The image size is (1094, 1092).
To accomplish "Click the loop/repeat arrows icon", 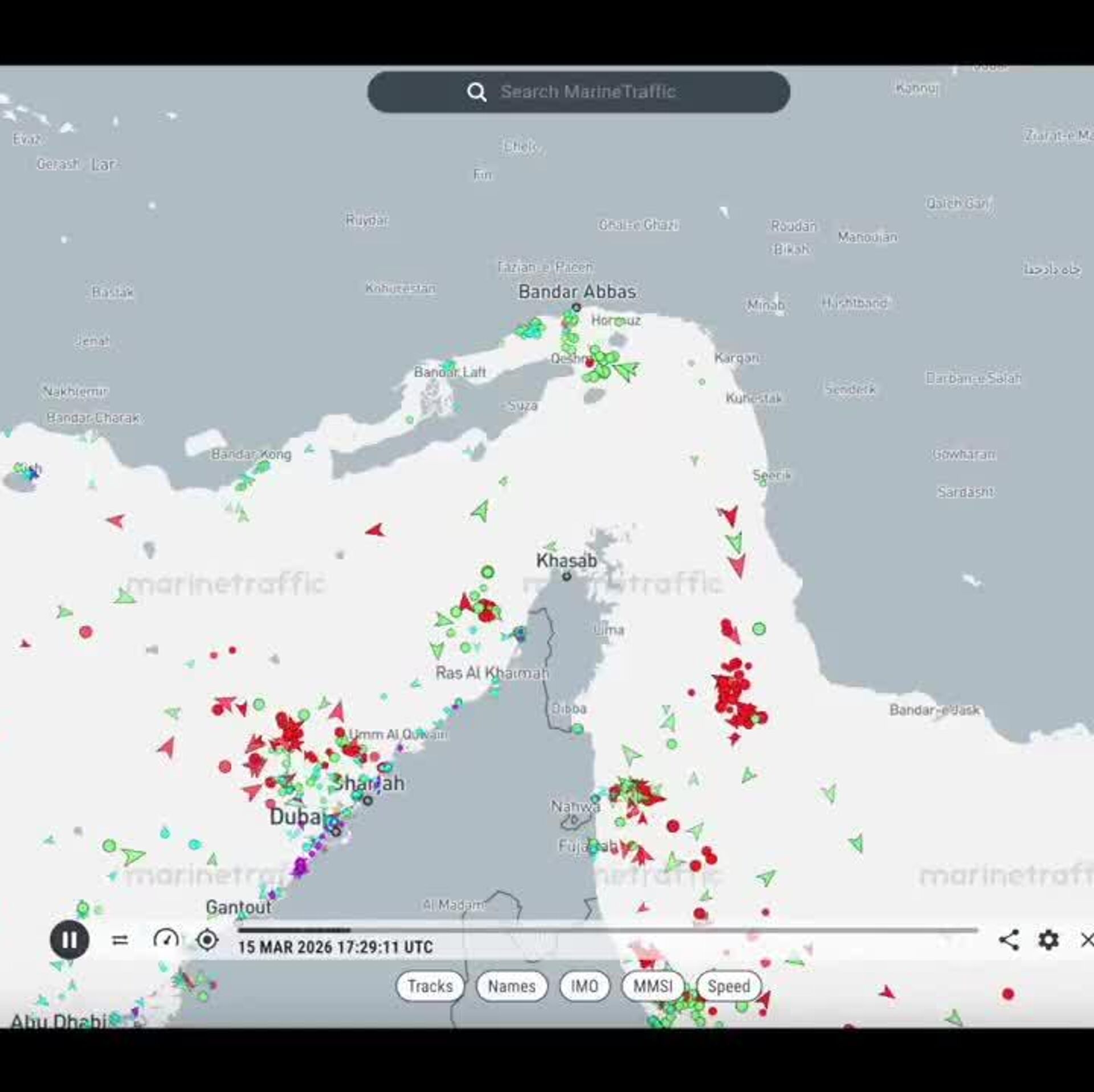I will [x=120, y=940].
